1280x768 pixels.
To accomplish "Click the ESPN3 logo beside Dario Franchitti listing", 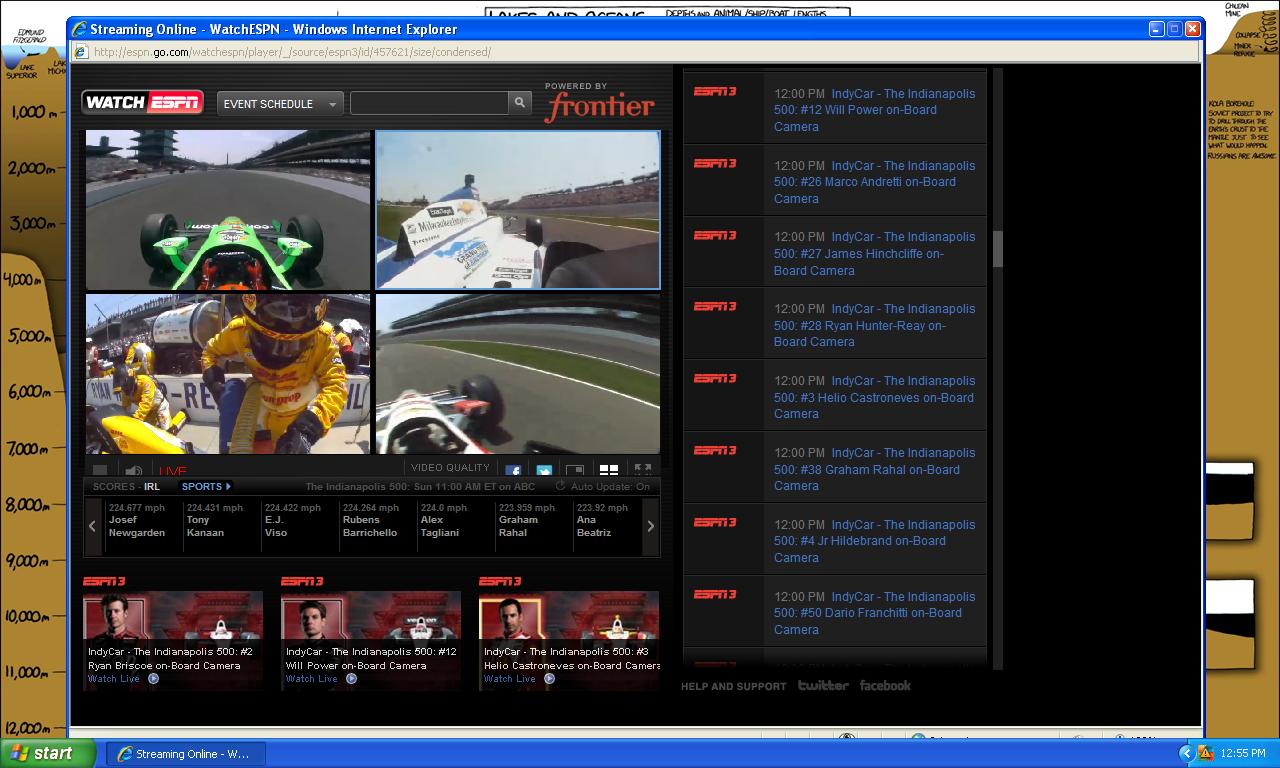I will coord(715,594).
